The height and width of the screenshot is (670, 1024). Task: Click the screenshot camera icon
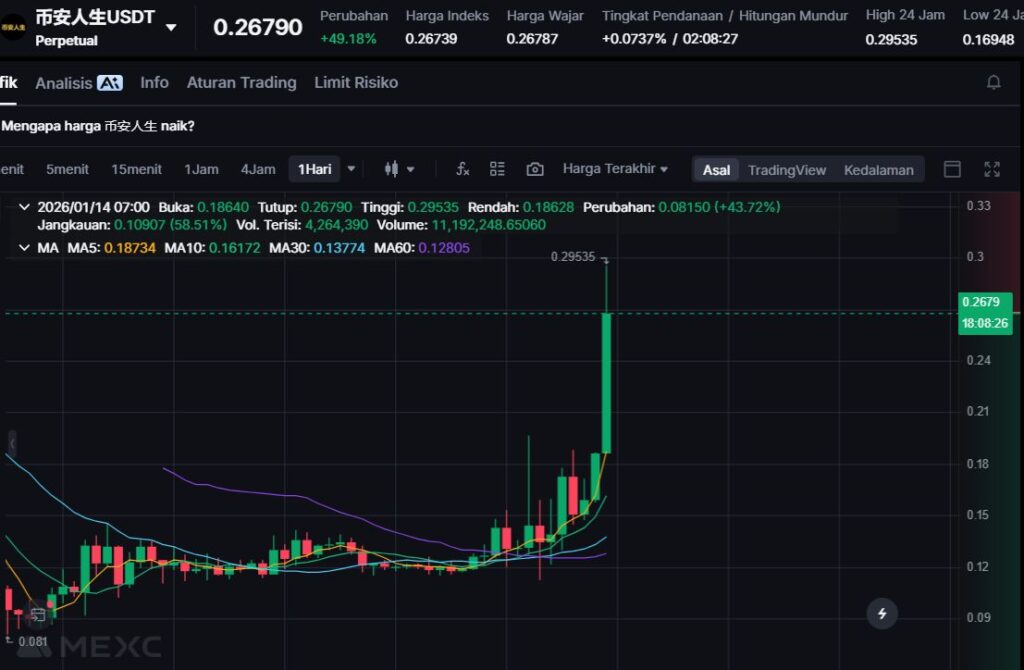pyautogui.click(x=535, y=169)
